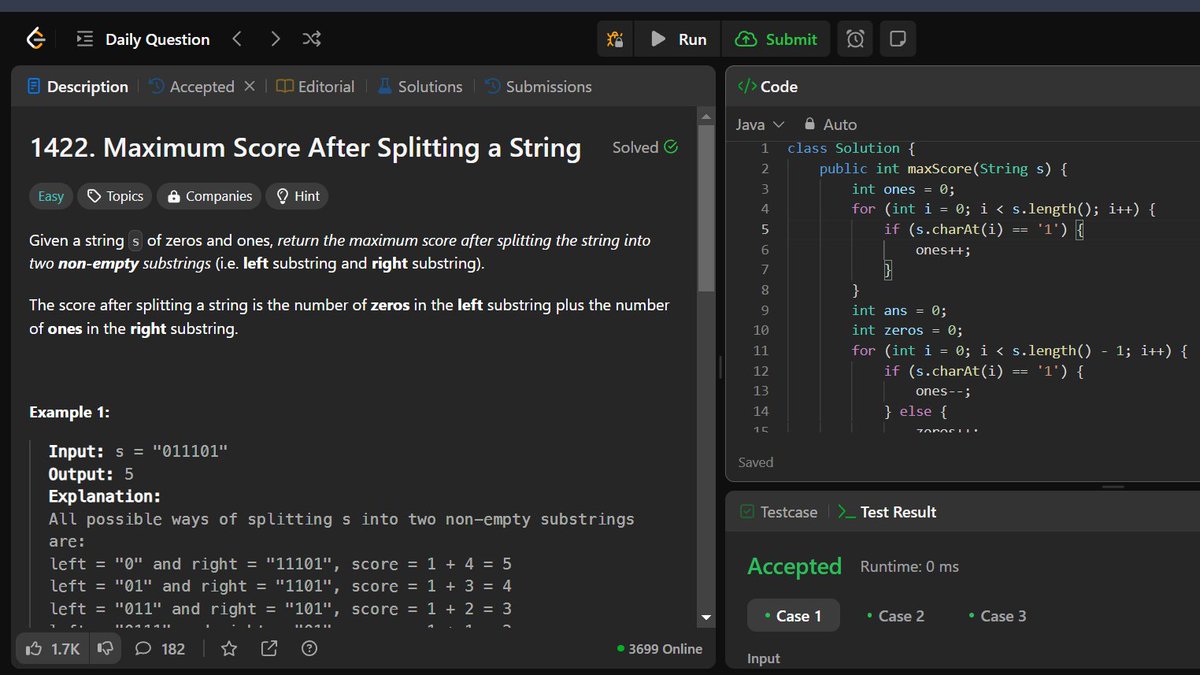Click line number 5 in editor gutter

coord(764,229)
